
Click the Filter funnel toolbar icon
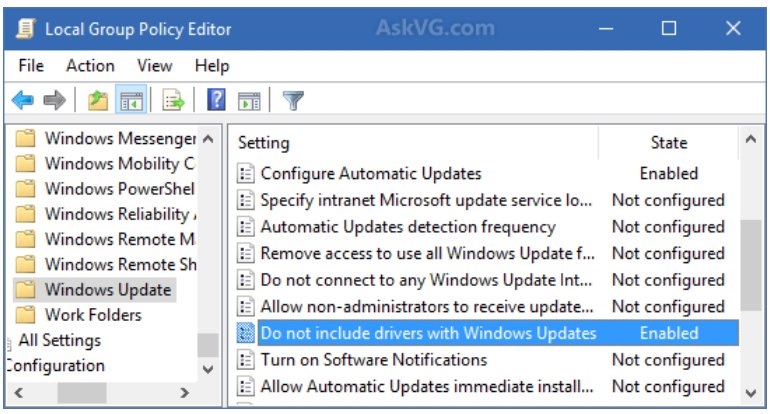(292, 100)
